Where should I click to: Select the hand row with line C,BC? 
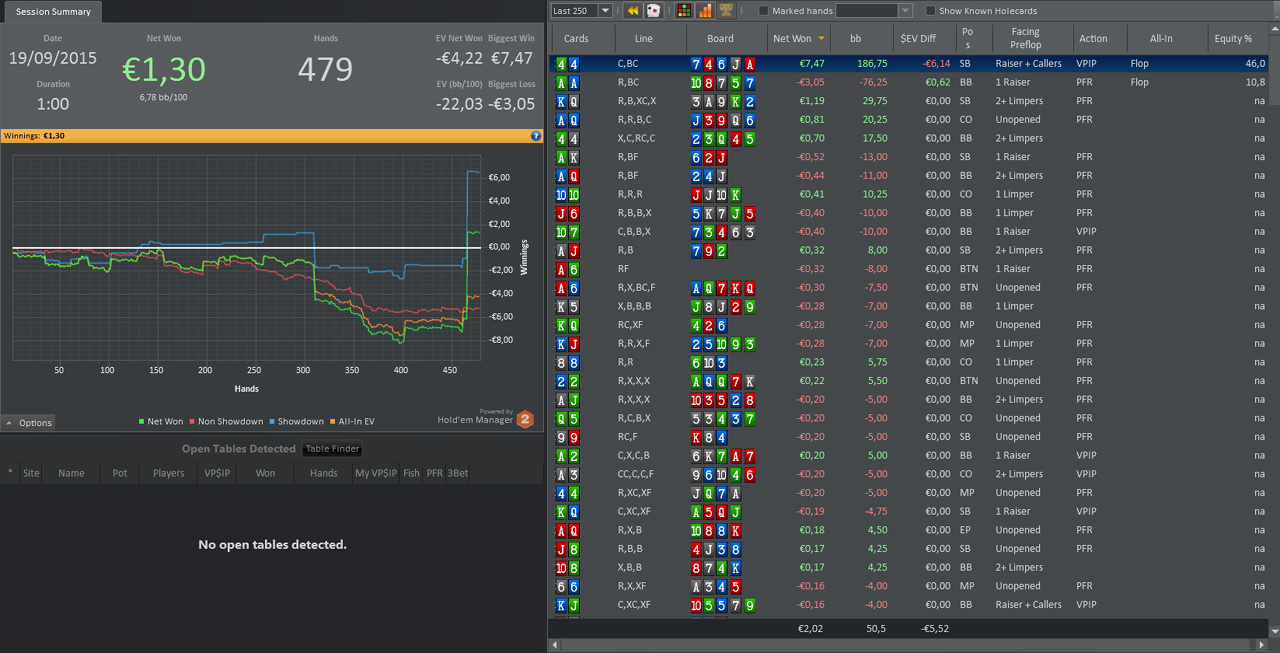coord(908,64)
